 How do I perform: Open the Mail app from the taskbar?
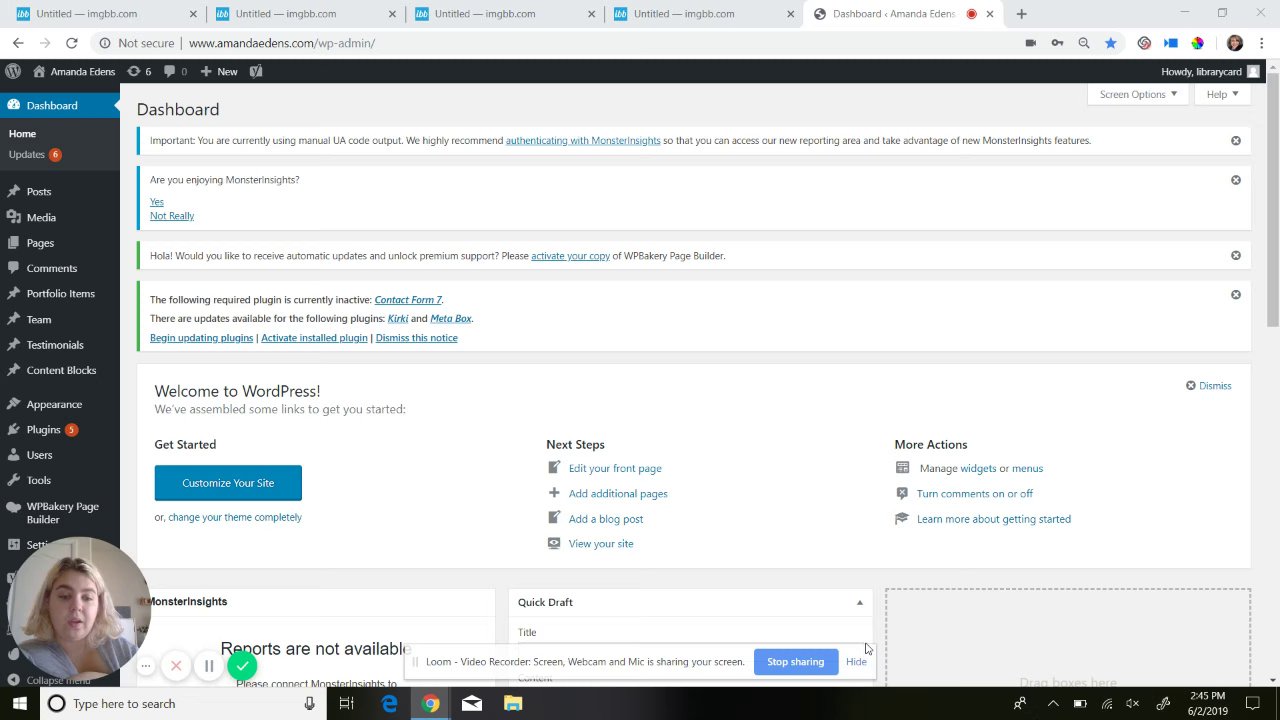click(472, 704)
